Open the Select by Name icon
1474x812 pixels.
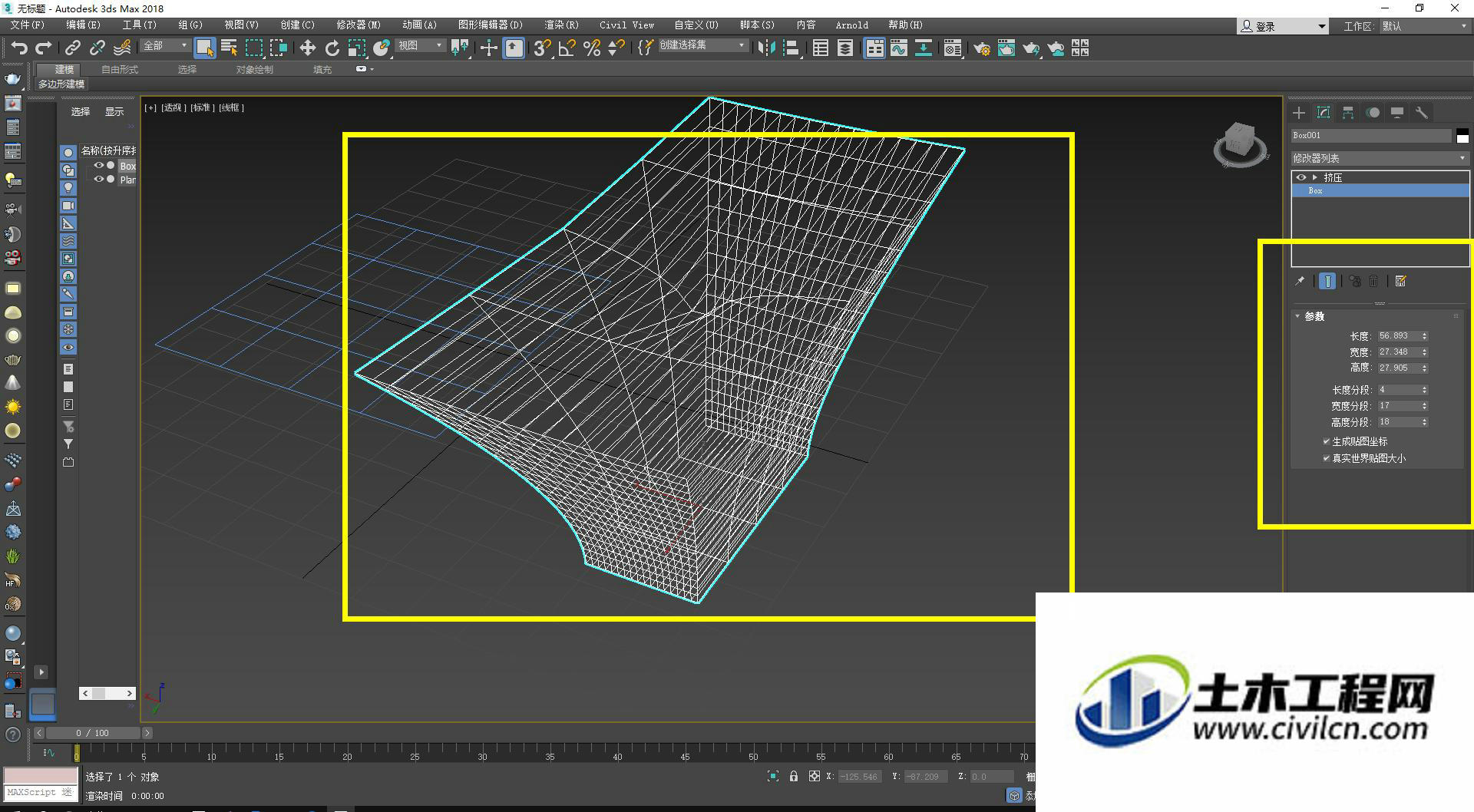point(229,48)
